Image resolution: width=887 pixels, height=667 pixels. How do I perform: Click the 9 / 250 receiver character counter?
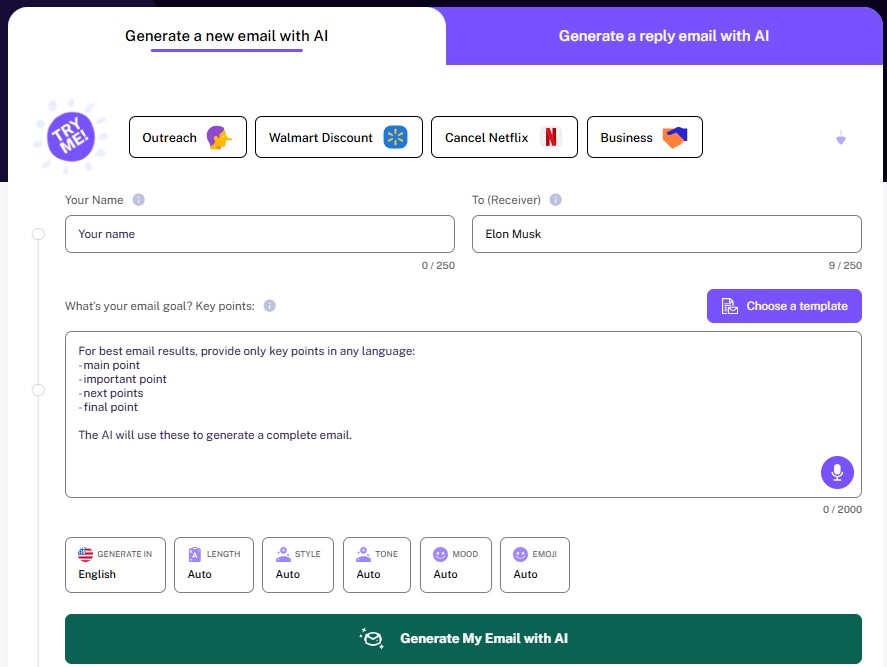[x=845, y=265]
